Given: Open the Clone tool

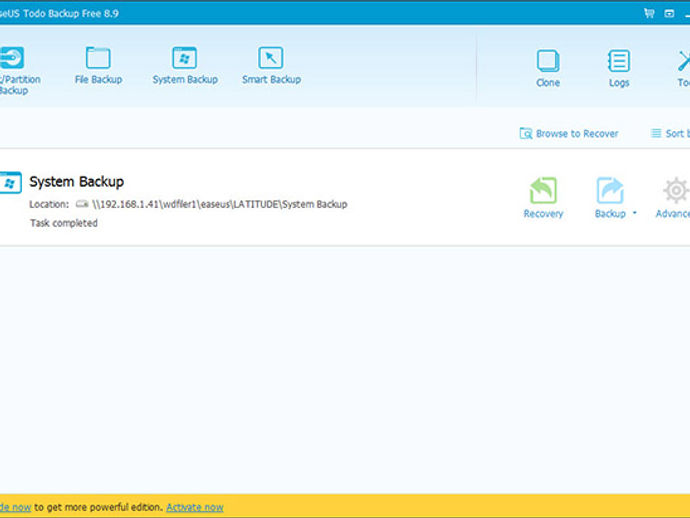Looking at the screenshot, I should [x=548, y=68].
